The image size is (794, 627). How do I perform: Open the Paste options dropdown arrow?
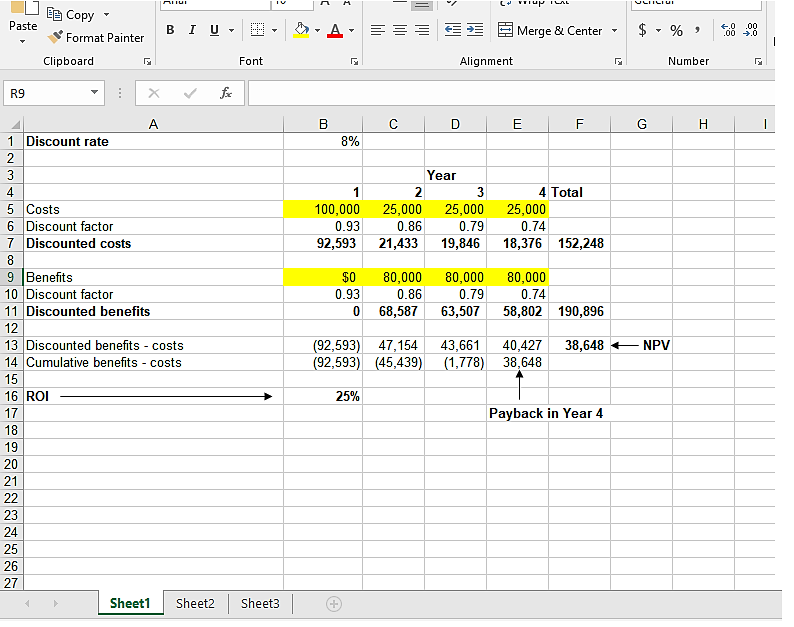23,42
